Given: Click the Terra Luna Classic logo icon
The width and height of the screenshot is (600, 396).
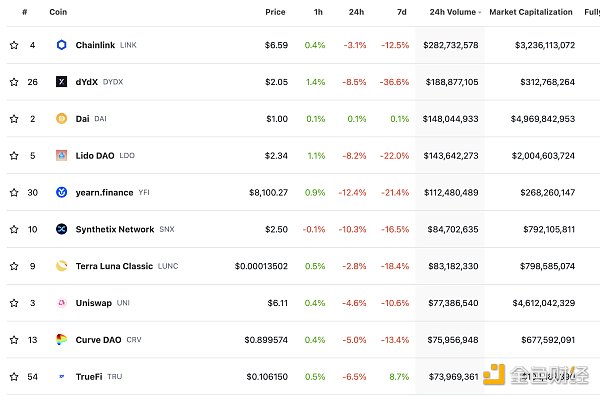Looking at the screenshot, I should pyautogui.click(x=61, y=266).
